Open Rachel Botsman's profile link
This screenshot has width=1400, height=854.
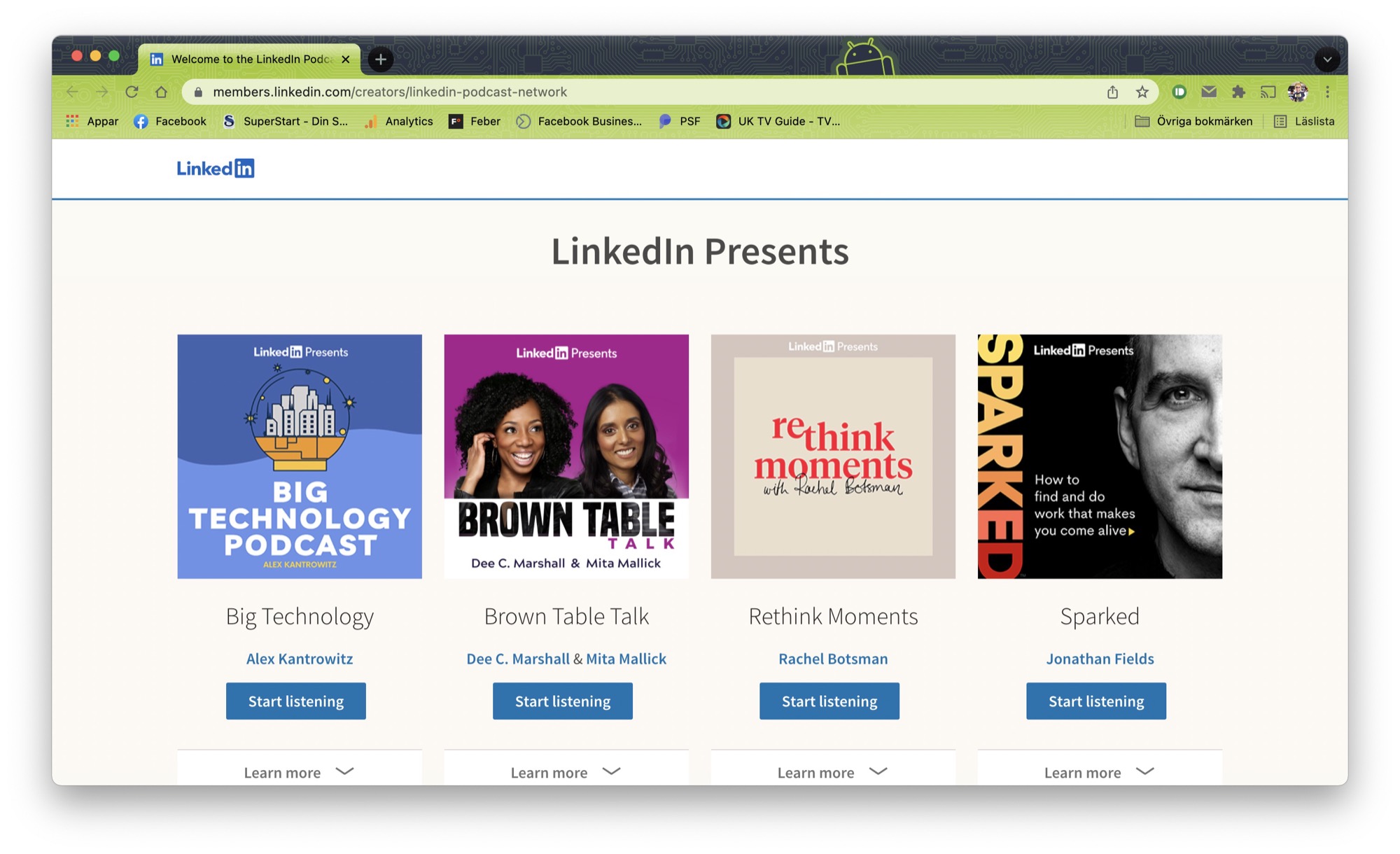click(x=833, y=659)
